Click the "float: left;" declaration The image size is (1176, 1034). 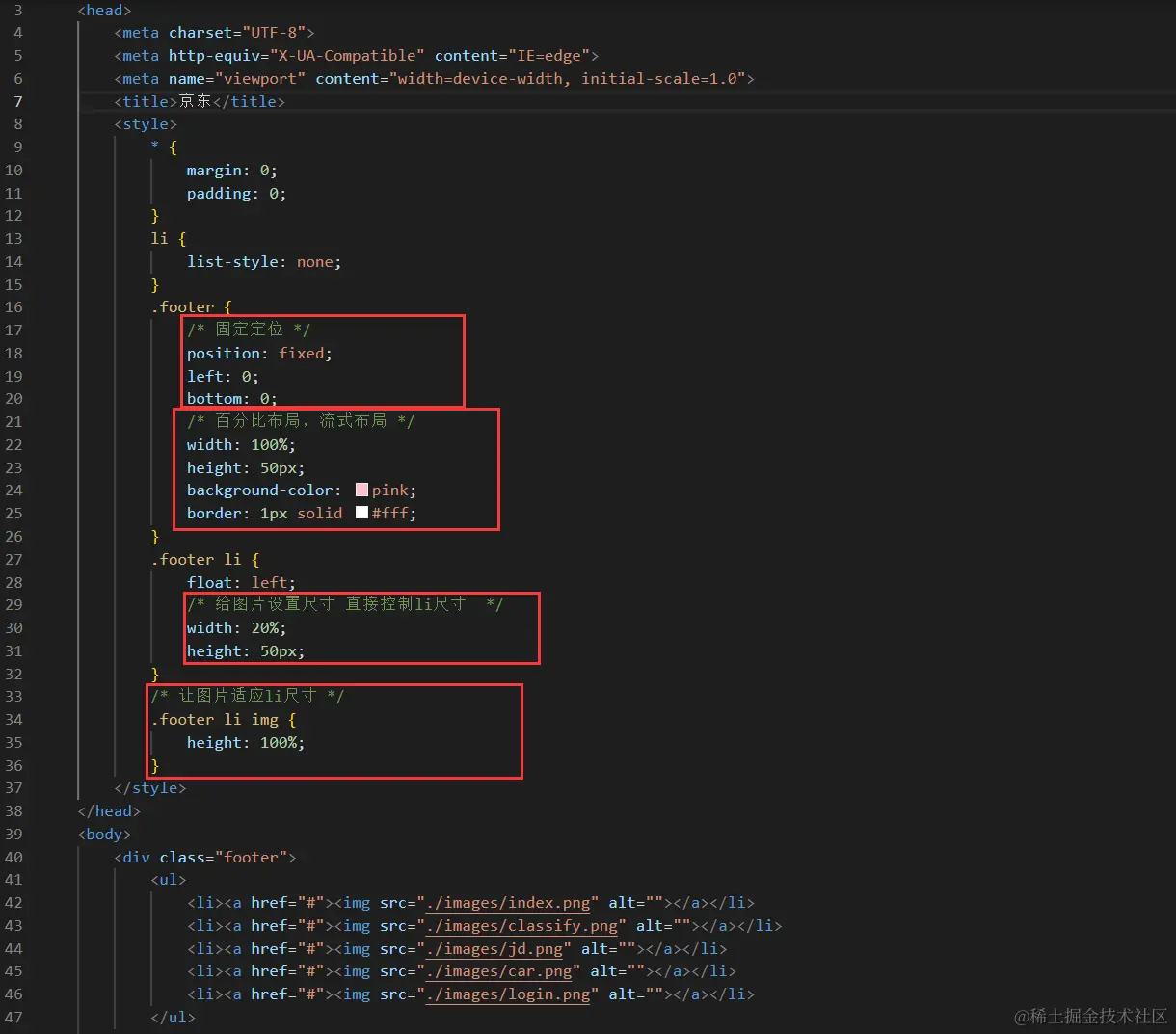click(241, 583)
